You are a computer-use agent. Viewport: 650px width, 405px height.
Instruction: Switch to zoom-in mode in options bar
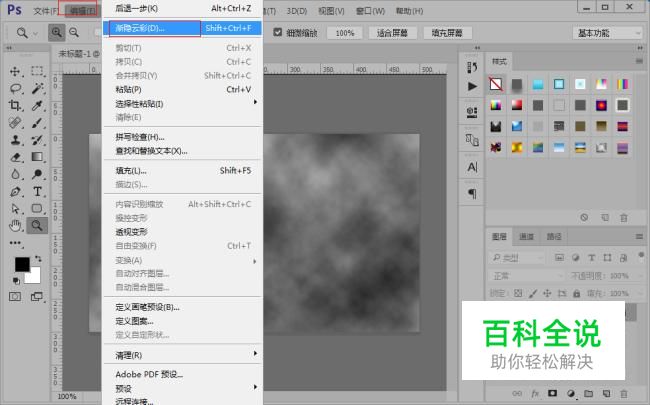pyautogui.click(x=56, y=32)
